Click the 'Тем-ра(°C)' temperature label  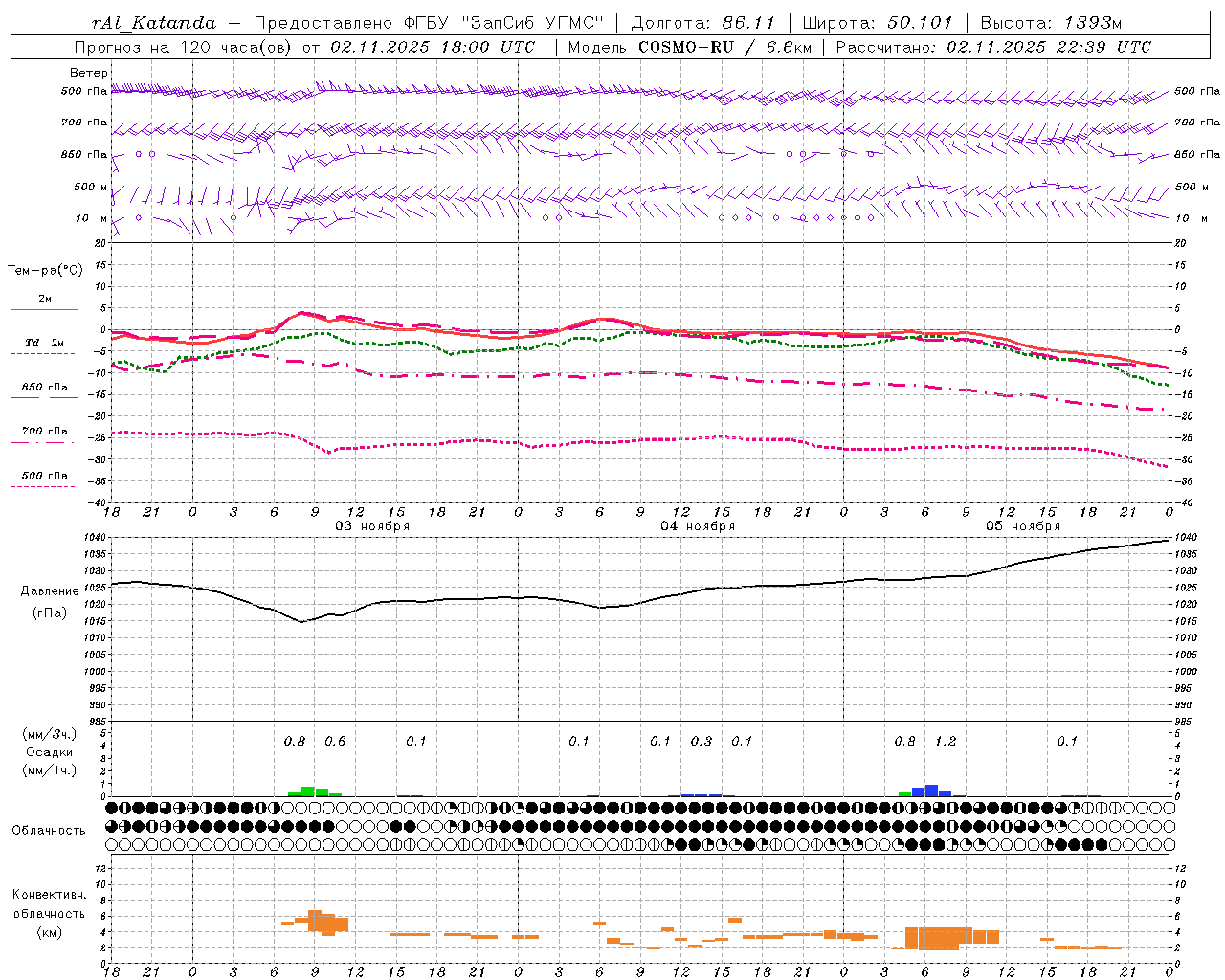click(45, 271)
